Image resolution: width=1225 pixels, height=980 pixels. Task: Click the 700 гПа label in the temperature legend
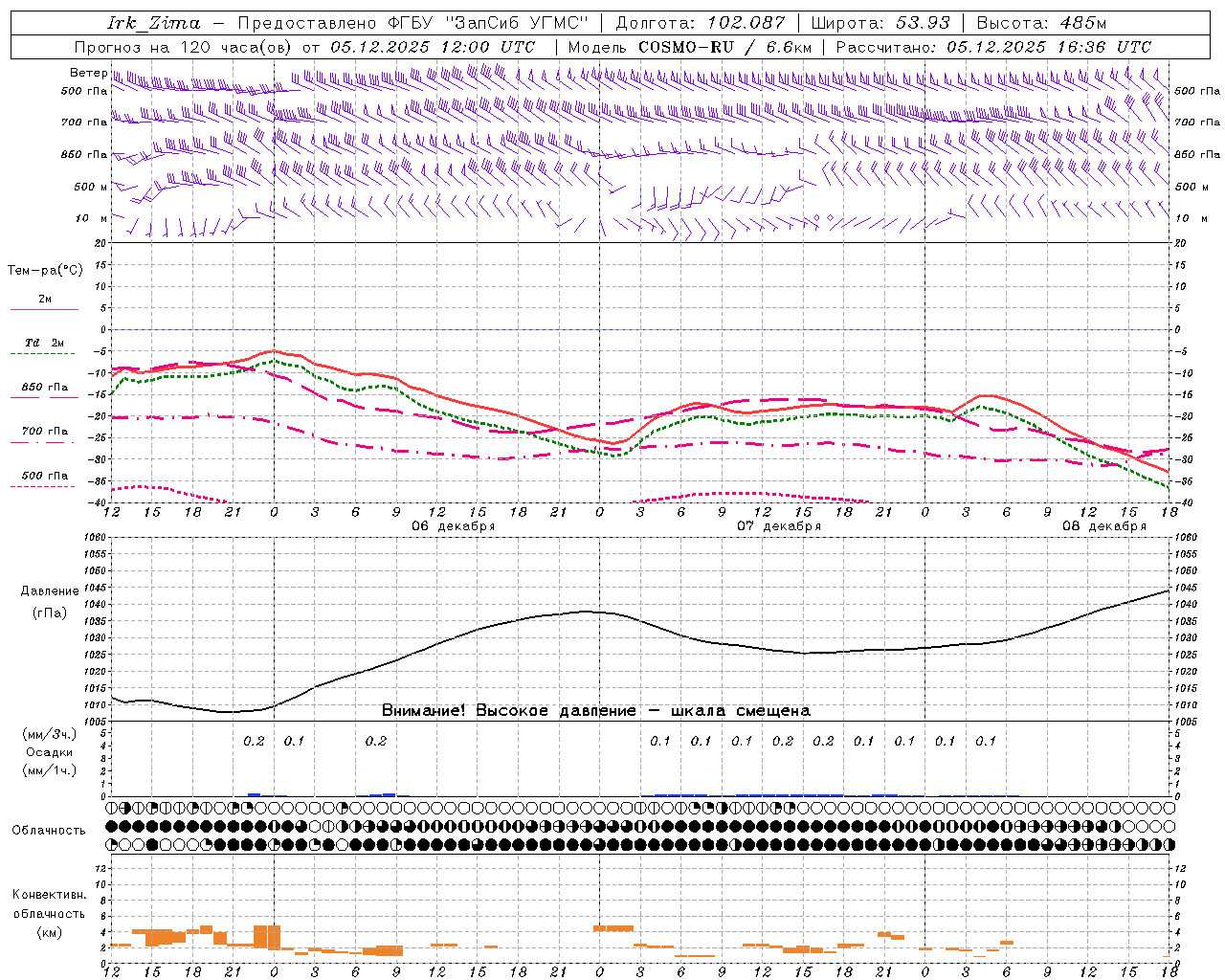coord(45,431)
